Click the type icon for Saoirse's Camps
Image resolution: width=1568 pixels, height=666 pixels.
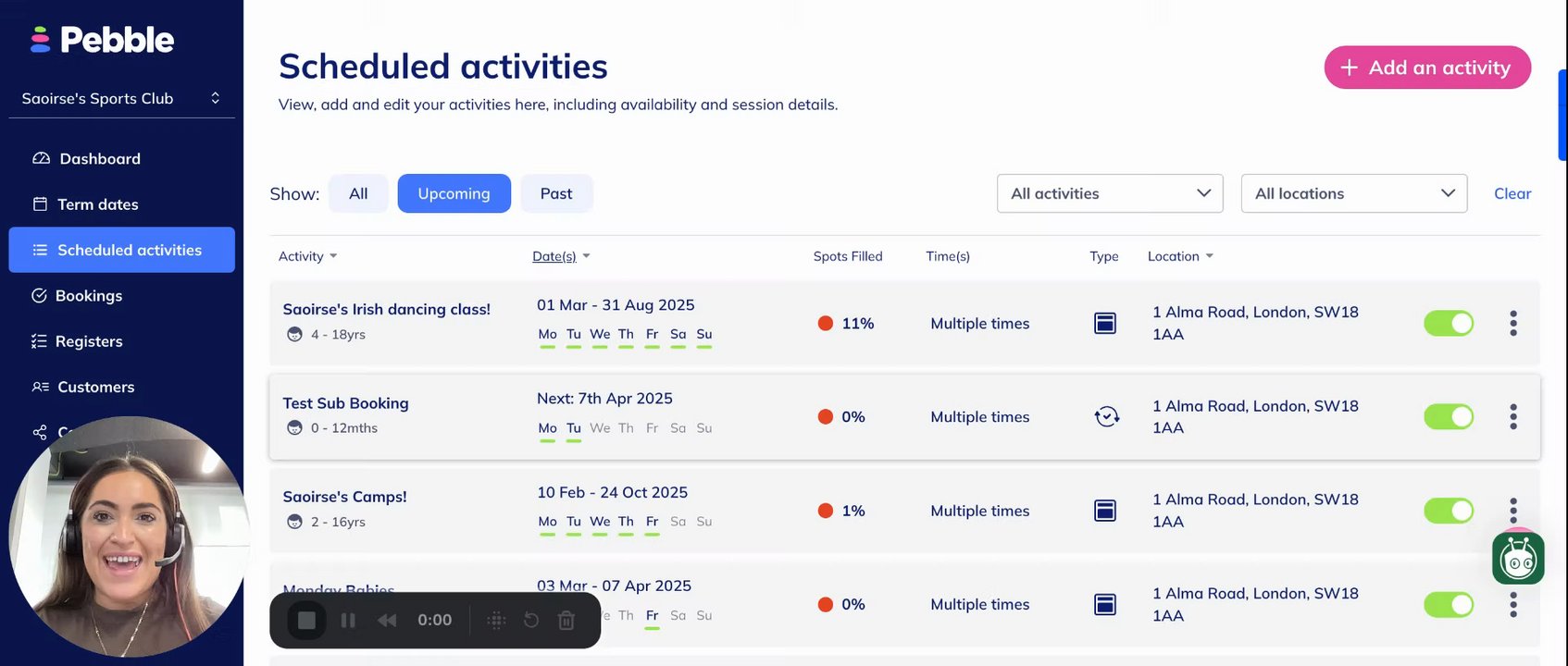(1105, 511)
